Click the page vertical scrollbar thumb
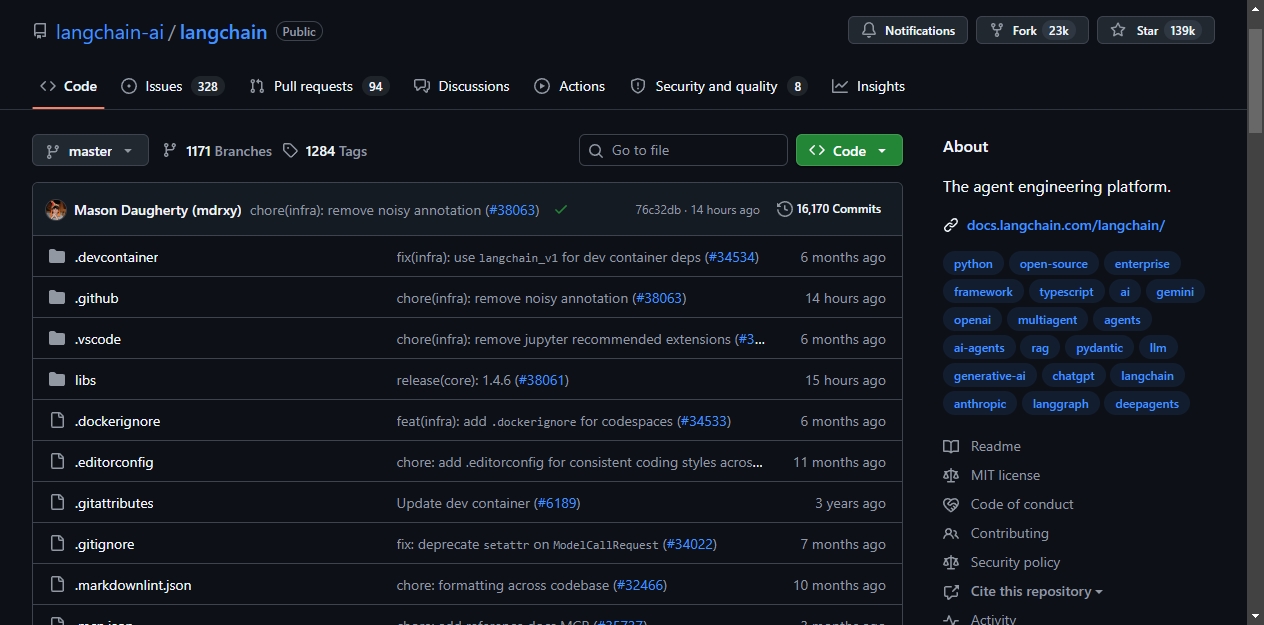The height and width of the screenshot is (625, 1264). (x=1255, y=80)
